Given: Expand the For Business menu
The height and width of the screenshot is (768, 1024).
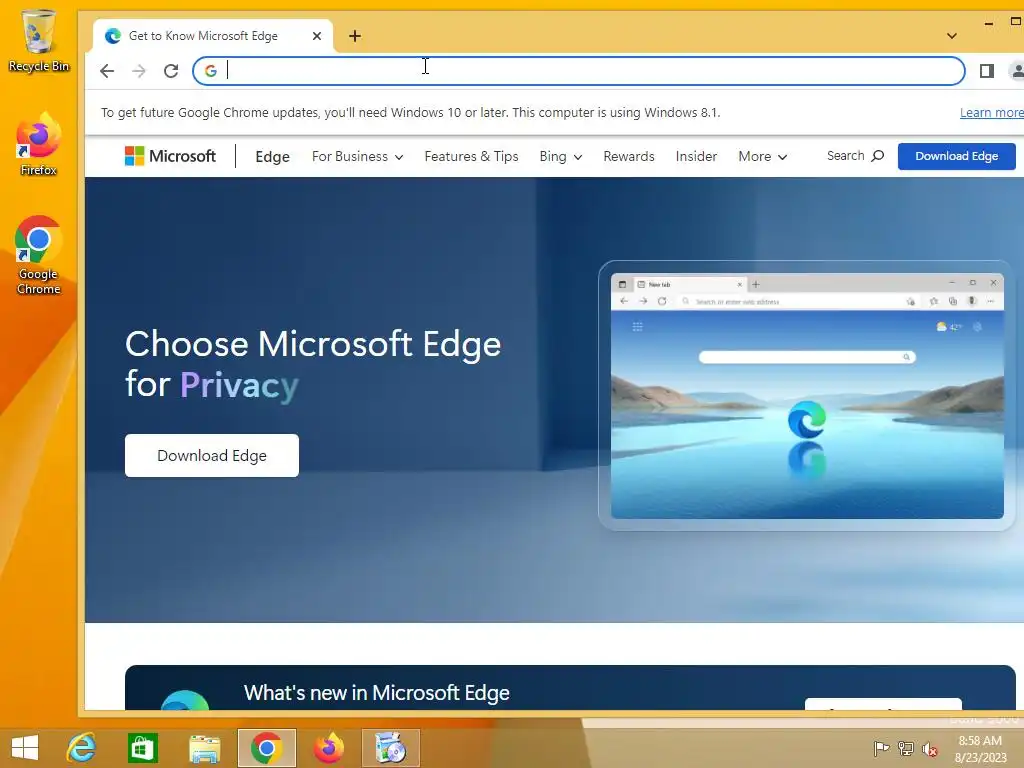Looking at the screenshot, I should [357, 156].
